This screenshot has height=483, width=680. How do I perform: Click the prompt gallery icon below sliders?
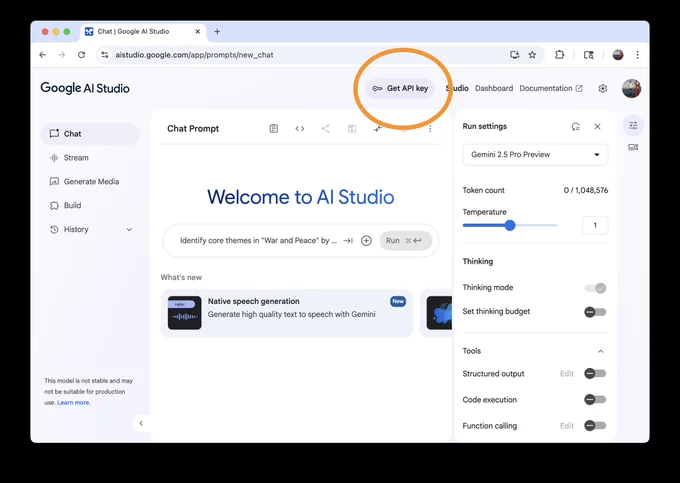coord(633,147)
